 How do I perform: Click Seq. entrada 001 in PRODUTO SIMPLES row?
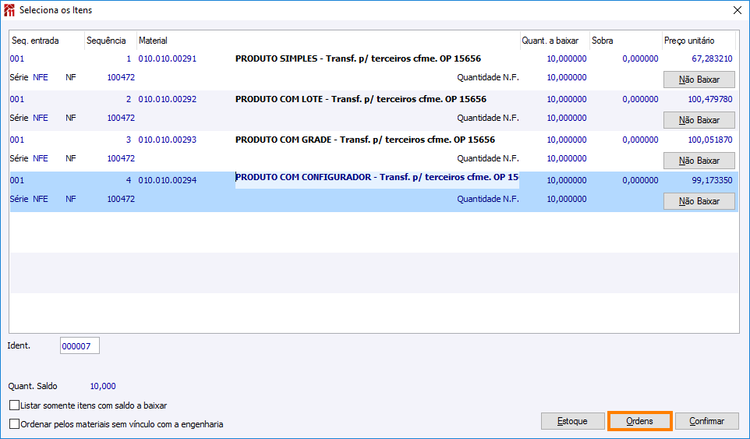17,59
